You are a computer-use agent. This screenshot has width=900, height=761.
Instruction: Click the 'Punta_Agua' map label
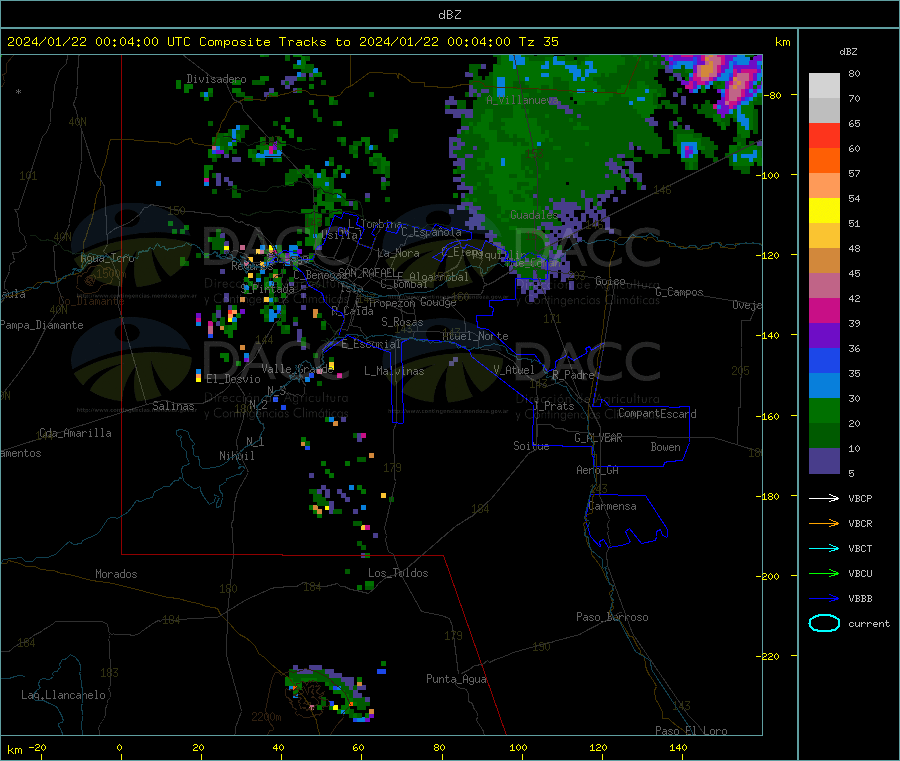coord(456,679)
